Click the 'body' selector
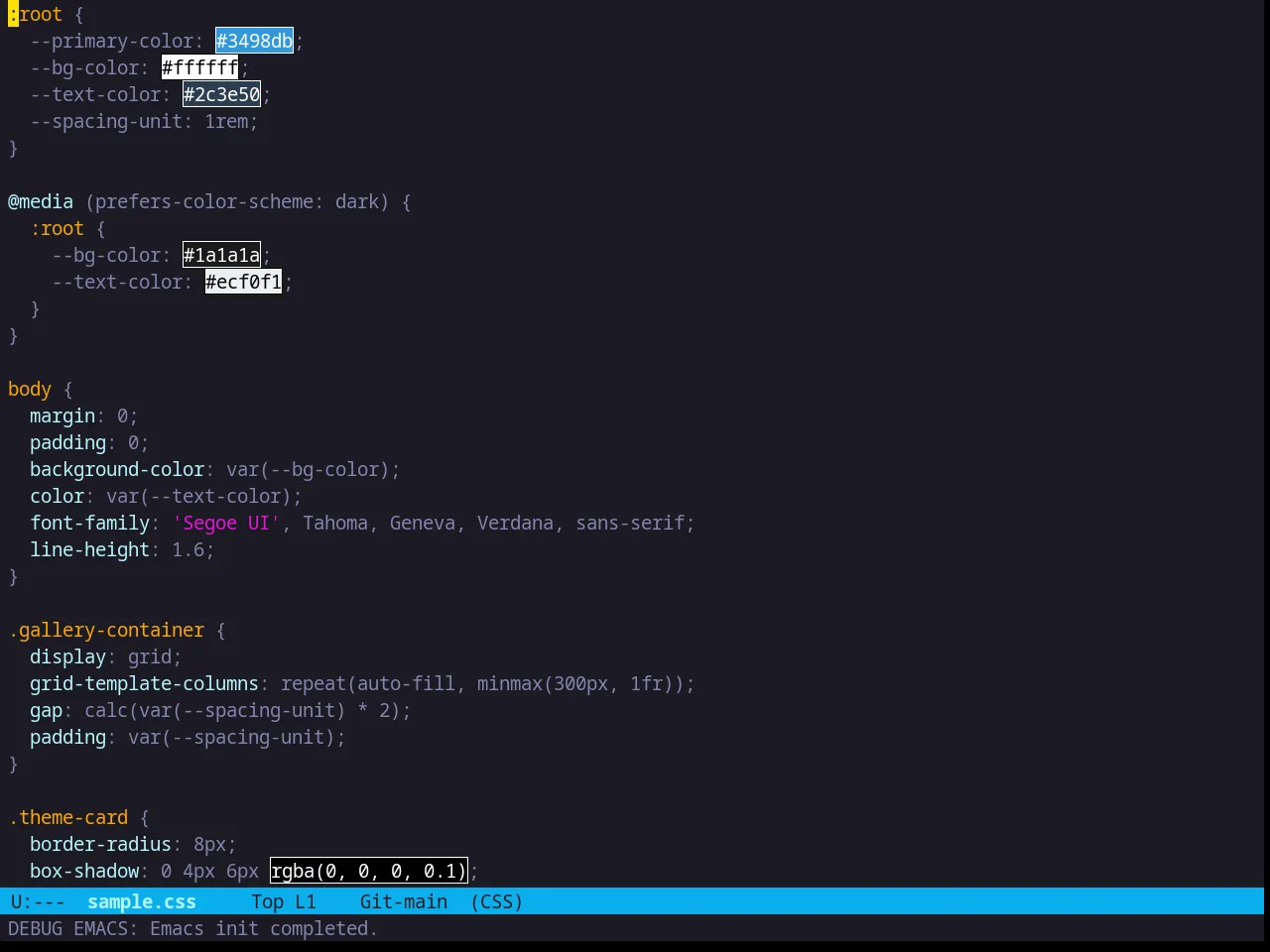 coord(30,389)
